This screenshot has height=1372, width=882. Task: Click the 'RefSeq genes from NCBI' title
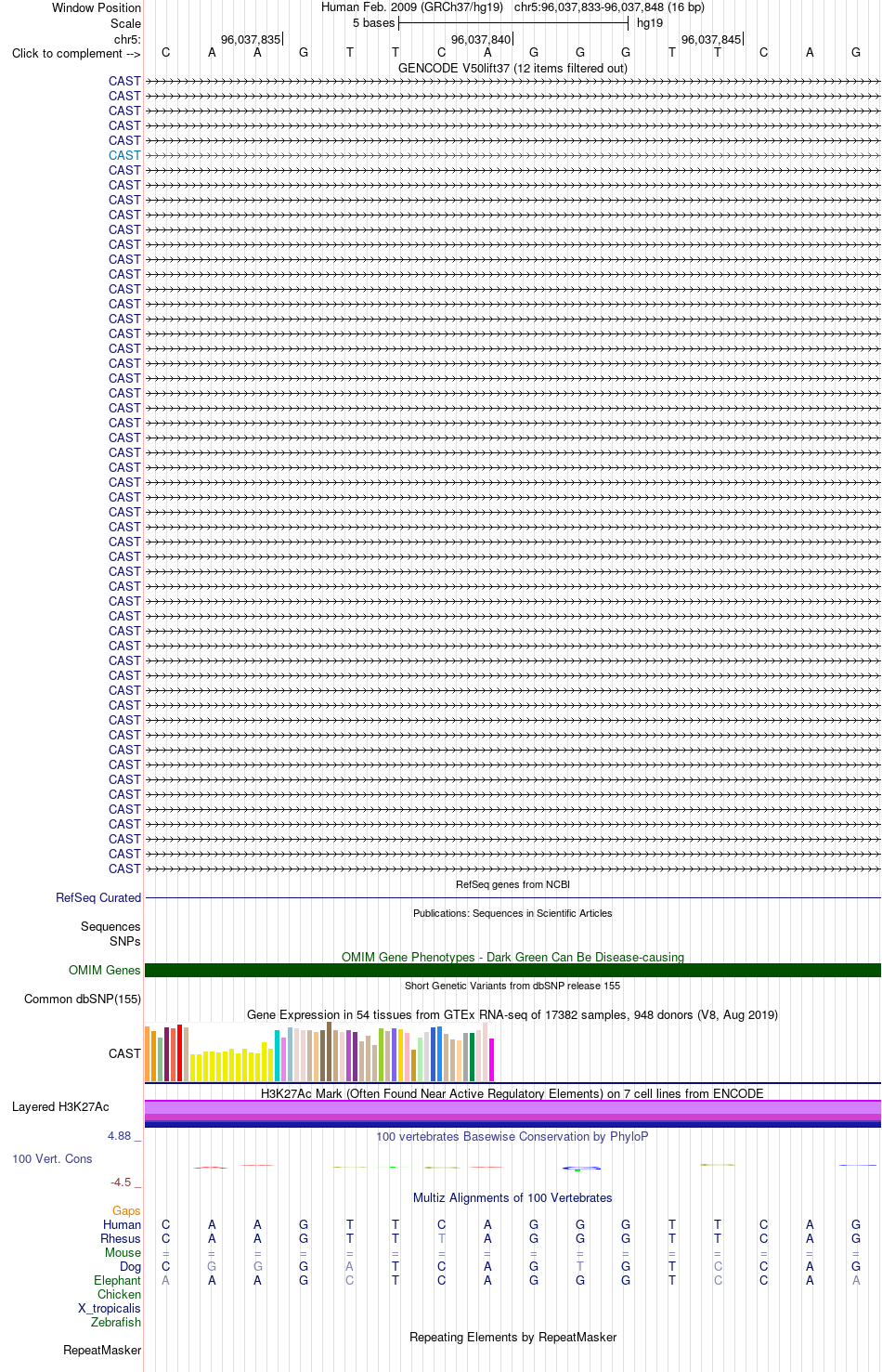coord(512,884)
